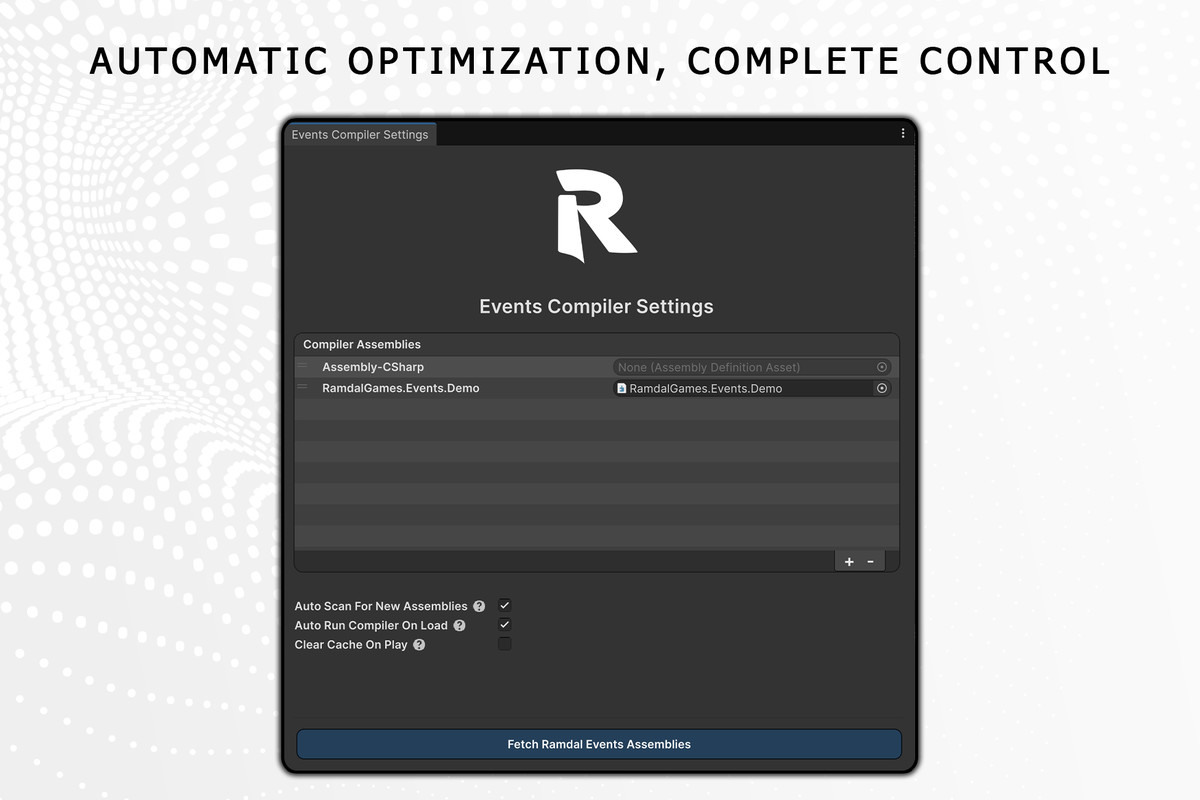Screen dimensions: 1200x800
Task: Click the asset file icon in Demo field
Action: pos(622,388)
